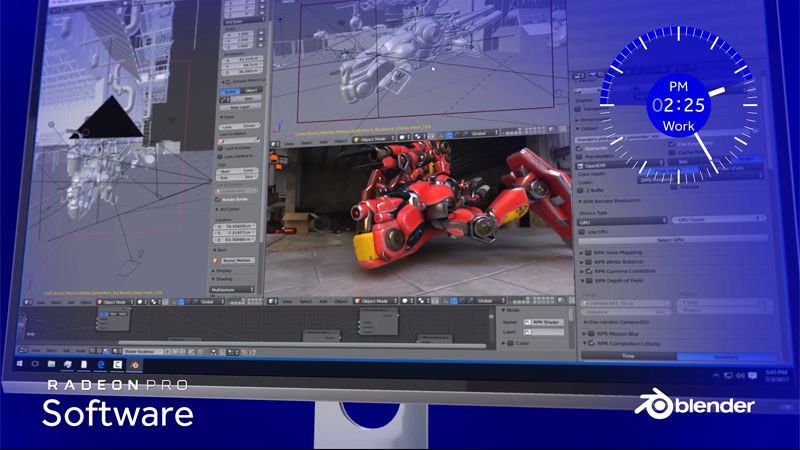Image resolution: width=800 pixels, height=450 pixels.
Task: Open editor type menu in top wireframe viewport
Action: 274,144
